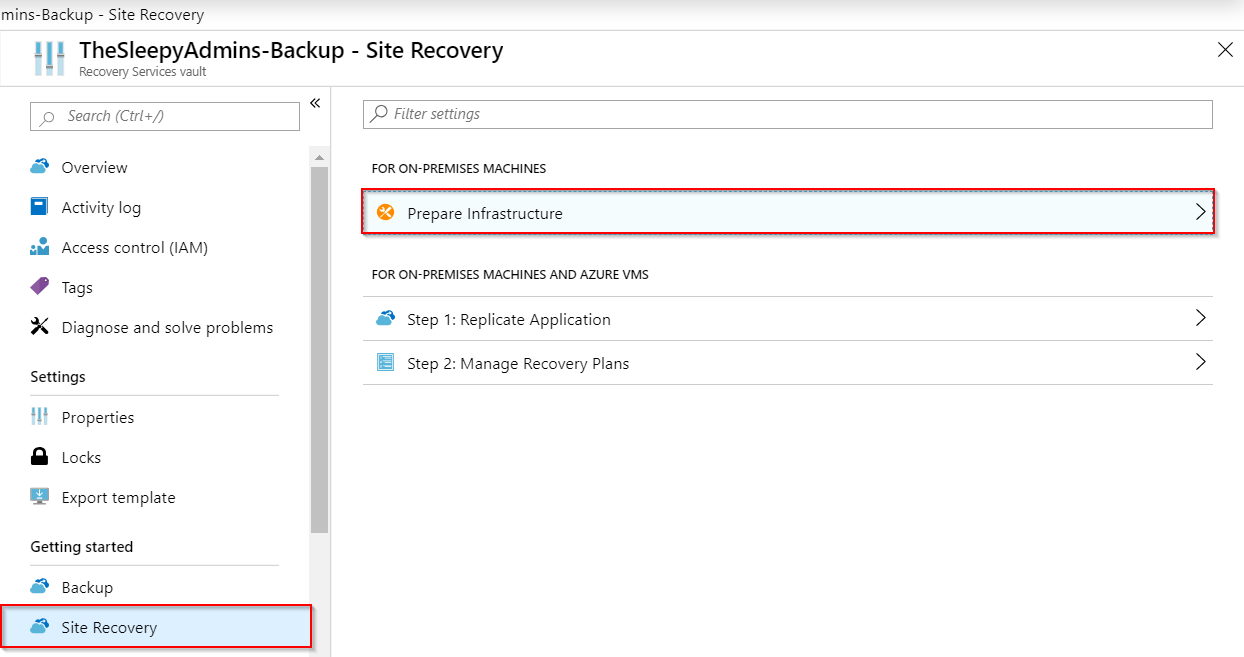
Task: Click the Access control (IAM) icon
Action: (40, 247)
